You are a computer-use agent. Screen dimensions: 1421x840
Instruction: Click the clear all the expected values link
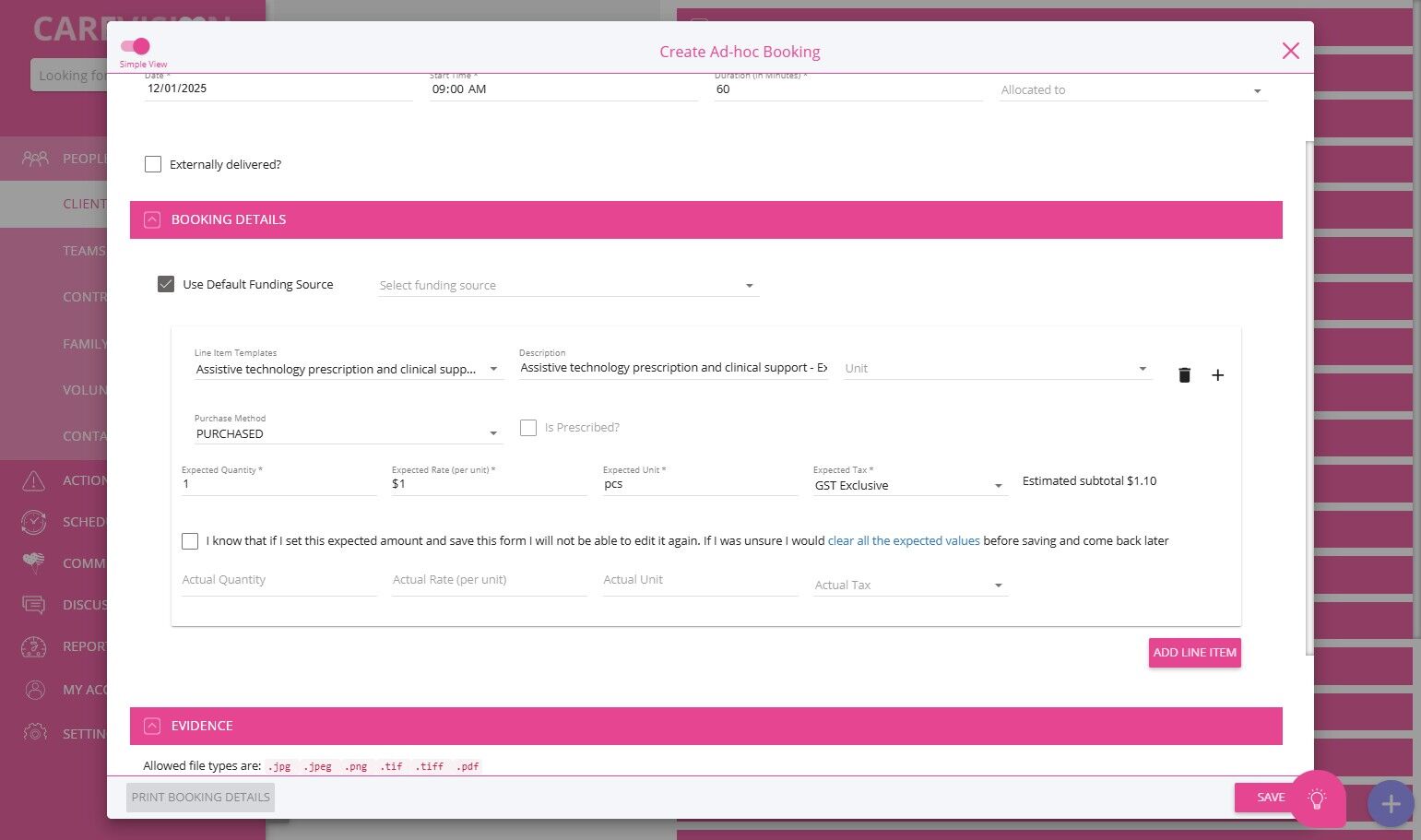tap(904, 541)
